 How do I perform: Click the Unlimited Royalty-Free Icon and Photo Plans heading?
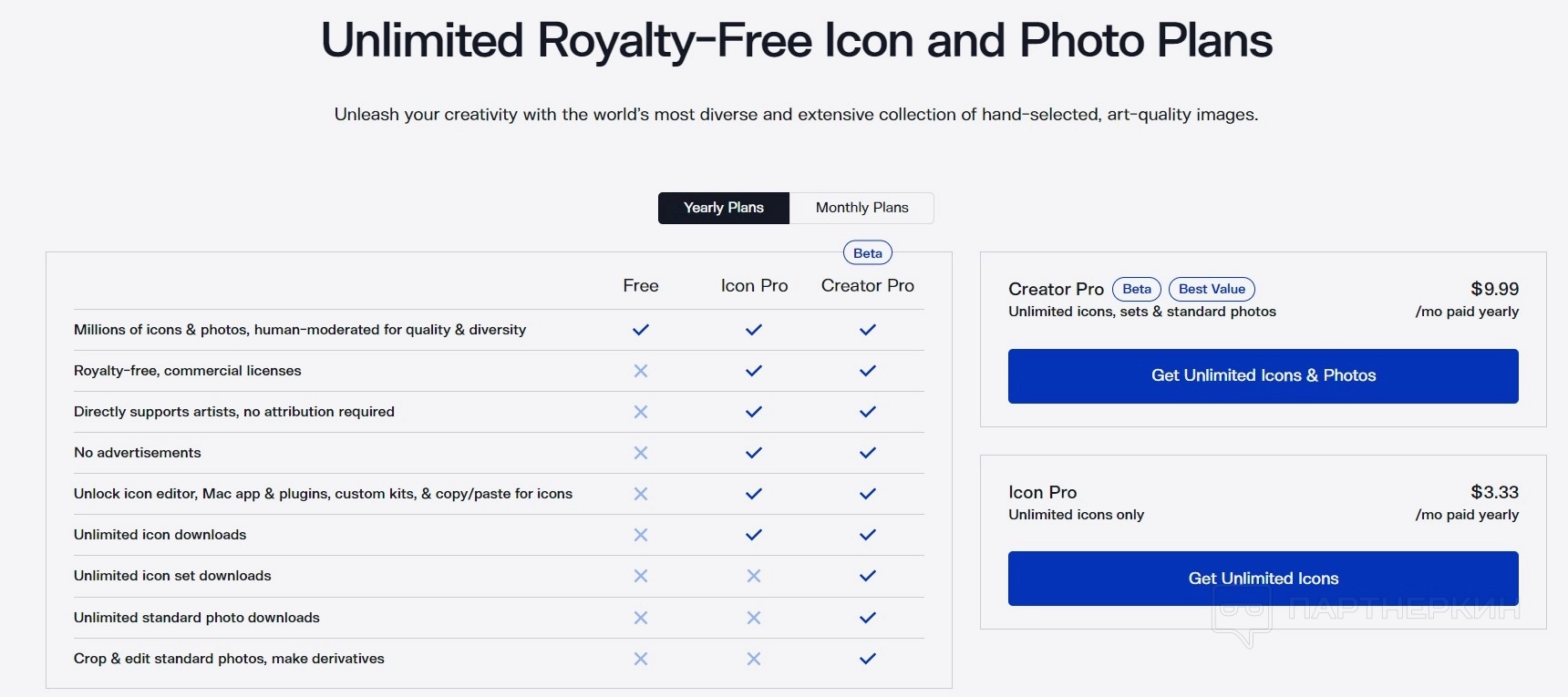click(796, 41)
